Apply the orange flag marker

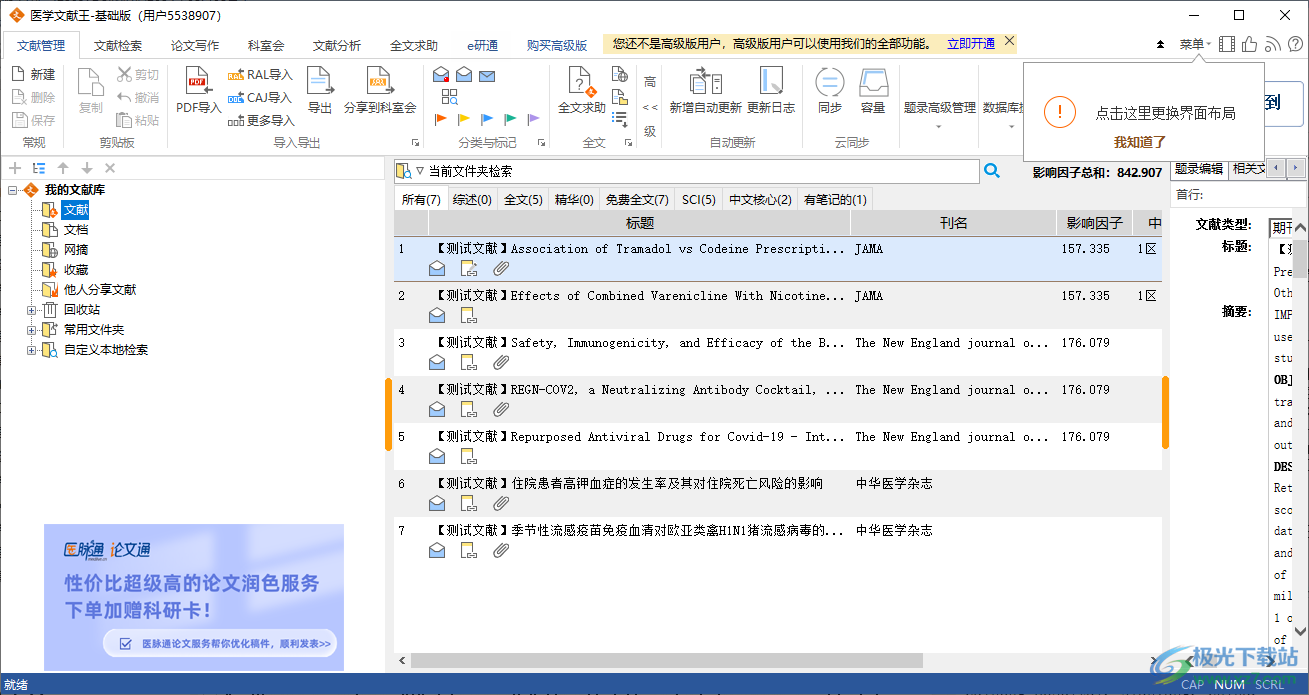coord(440,120)
